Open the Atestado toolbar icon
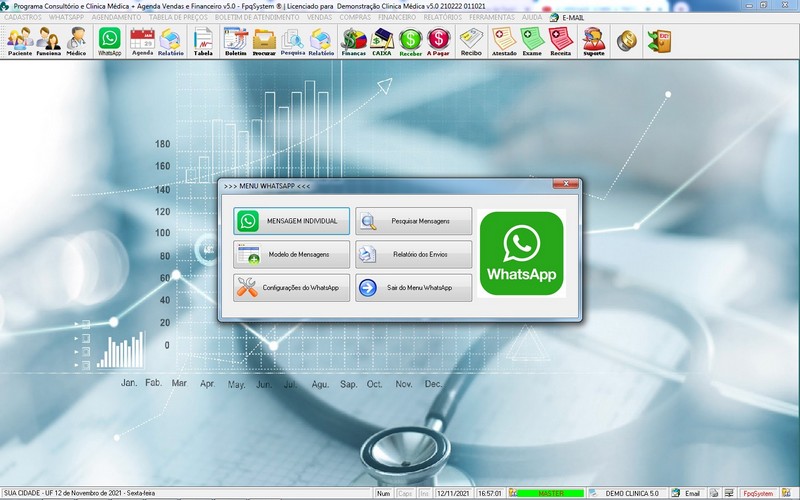This screenshot has height=500, width=800. [504, 41]
